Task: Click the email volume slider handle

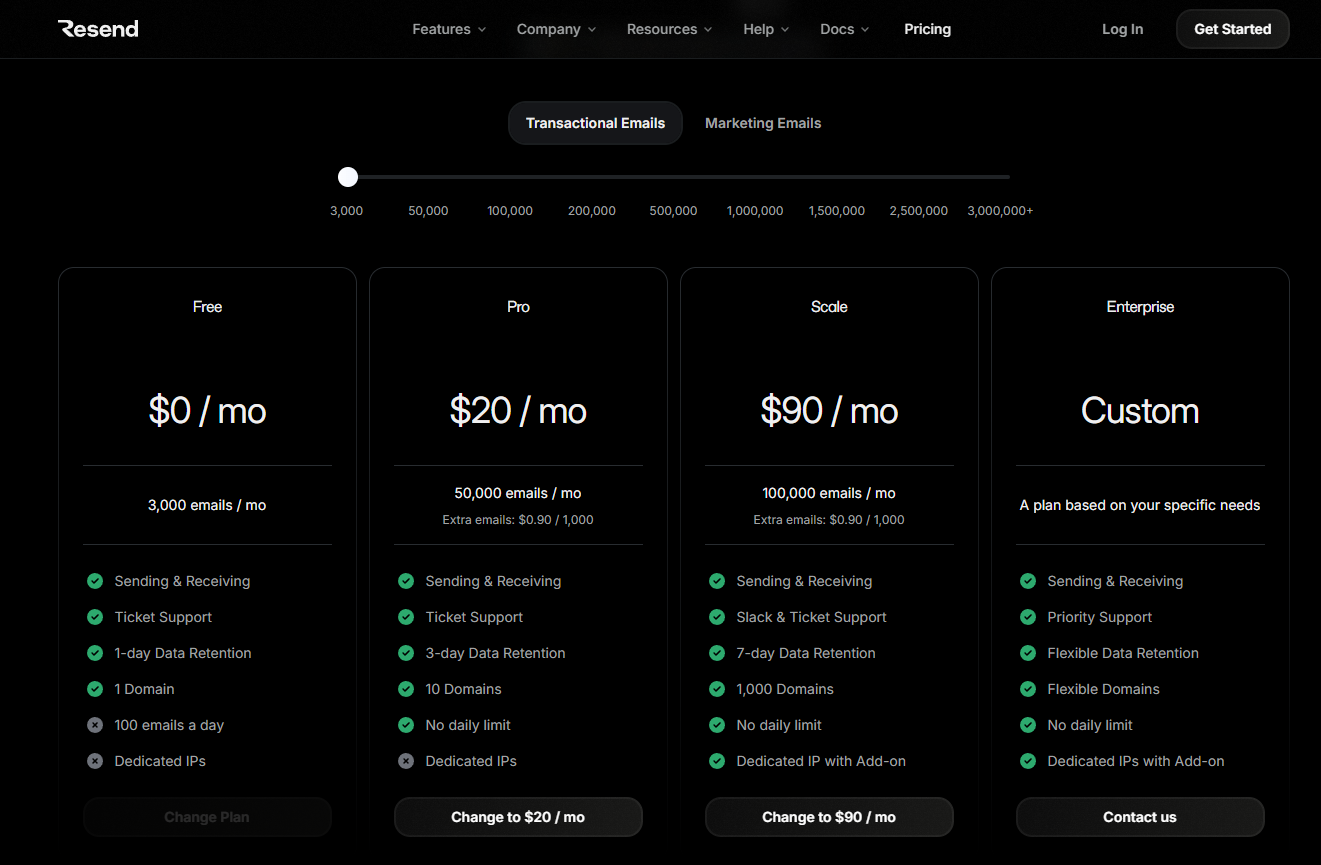Action: click(347, 177)
